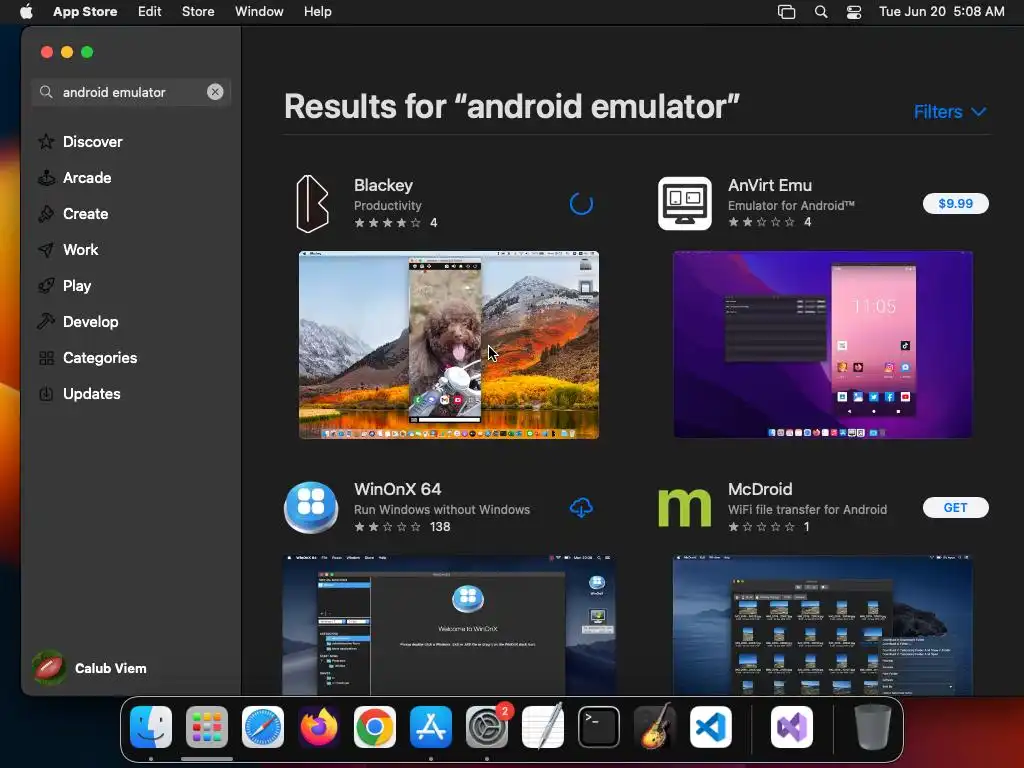Open Terminal from the Dock
The image size is (1024, 768).
point(599,727)
